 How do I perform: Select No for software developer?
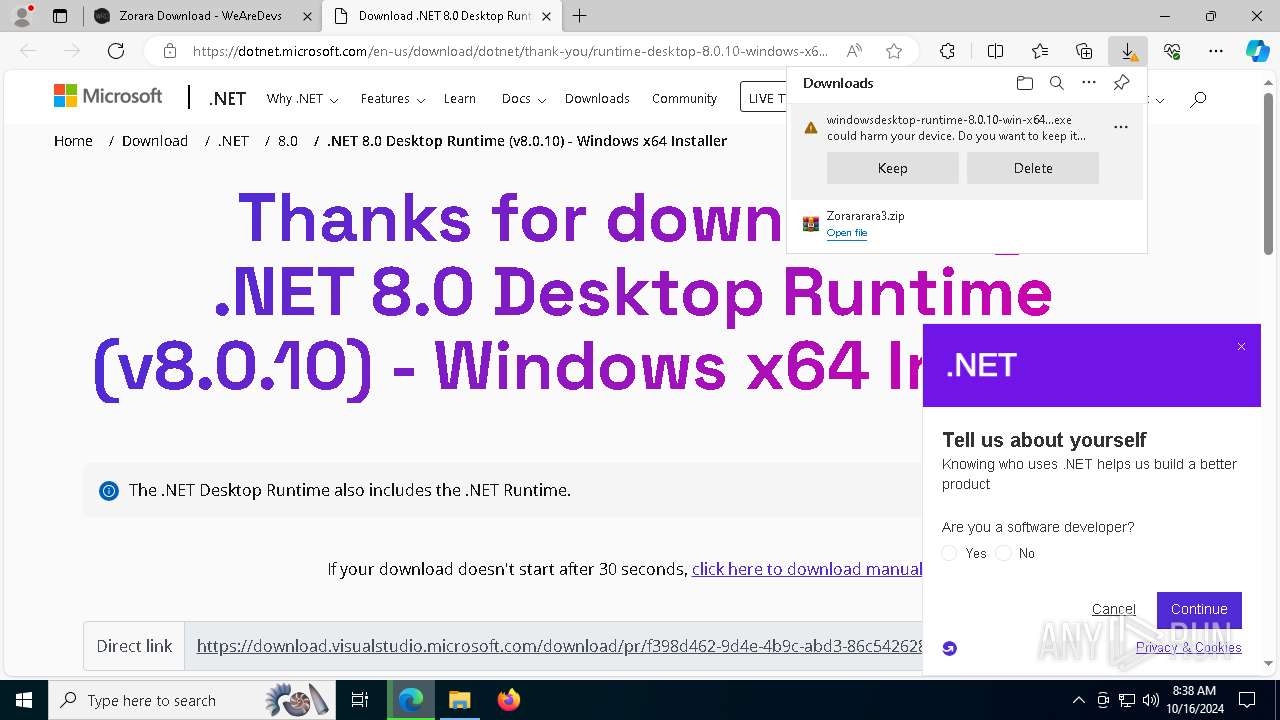[1004, 553]
